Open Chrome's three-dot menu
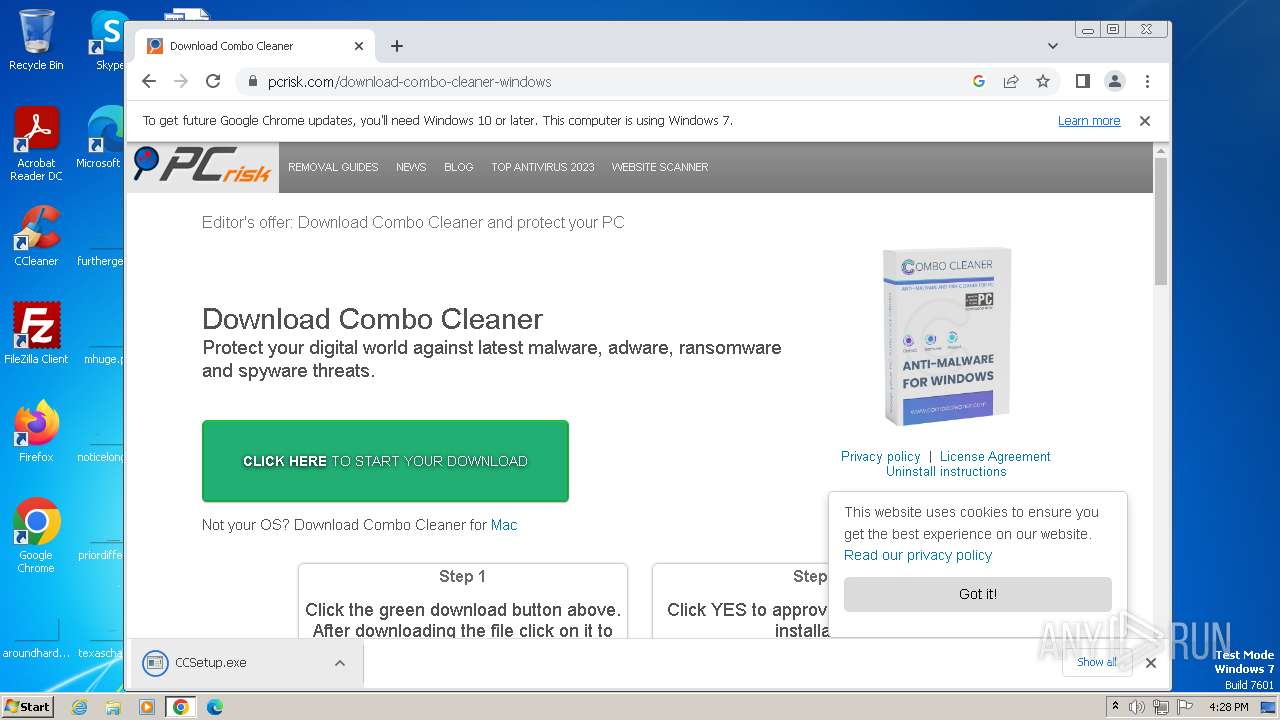 coord(1147,81)
